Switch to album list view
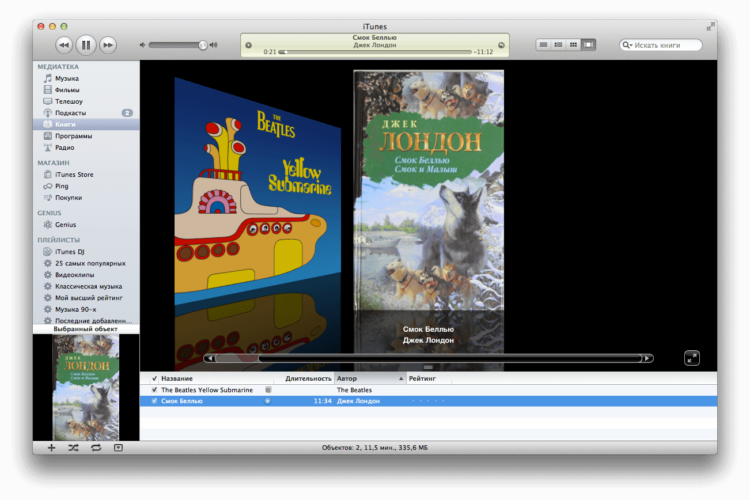The height and width of the screenshot is (500, 750). 558,44
